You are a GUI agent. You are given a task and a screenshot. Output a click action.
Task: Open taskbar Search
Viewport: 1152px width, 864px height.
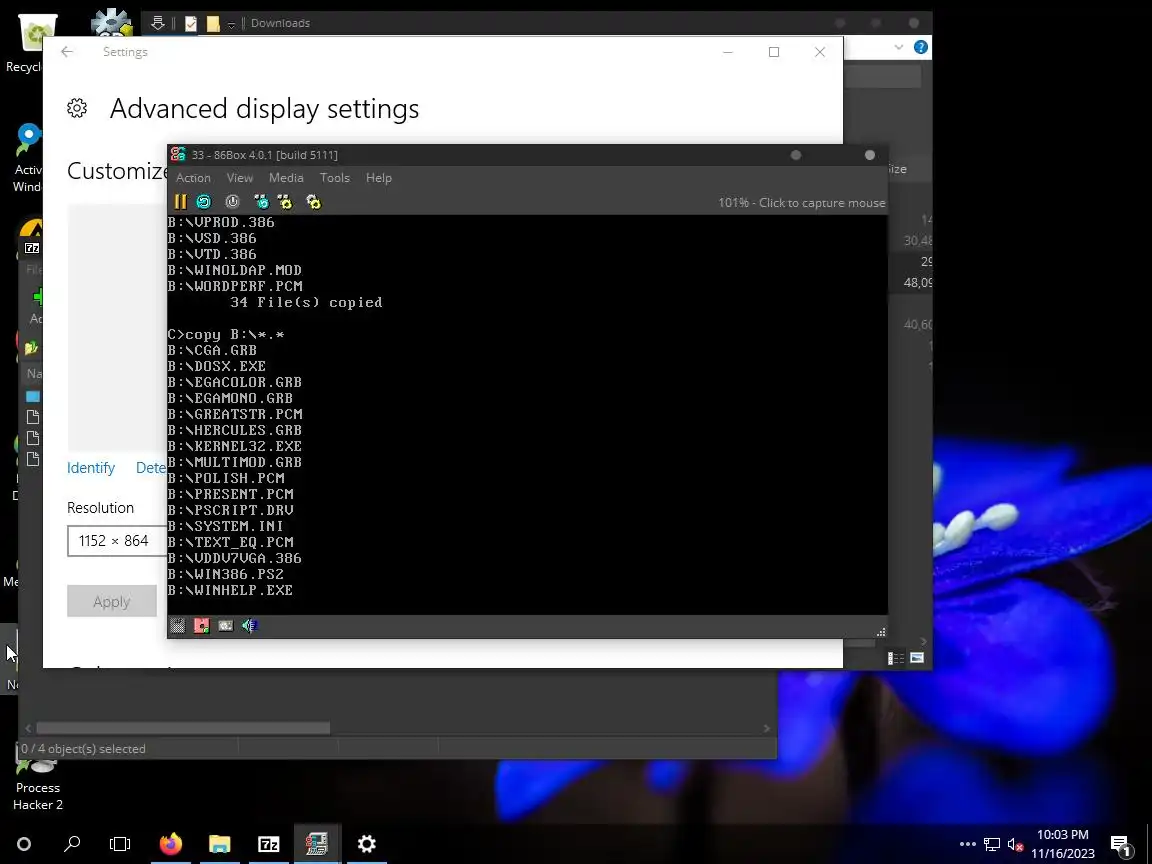click(72, 844)
